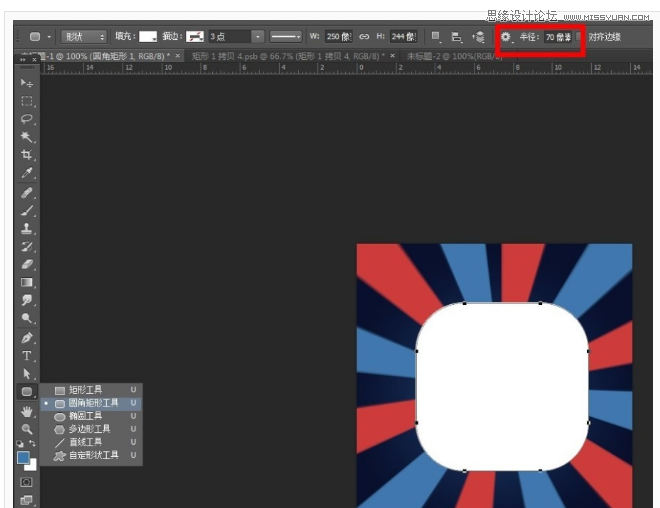
Task: Open the stroke width dropdown arrow
Action: [258, 37]
